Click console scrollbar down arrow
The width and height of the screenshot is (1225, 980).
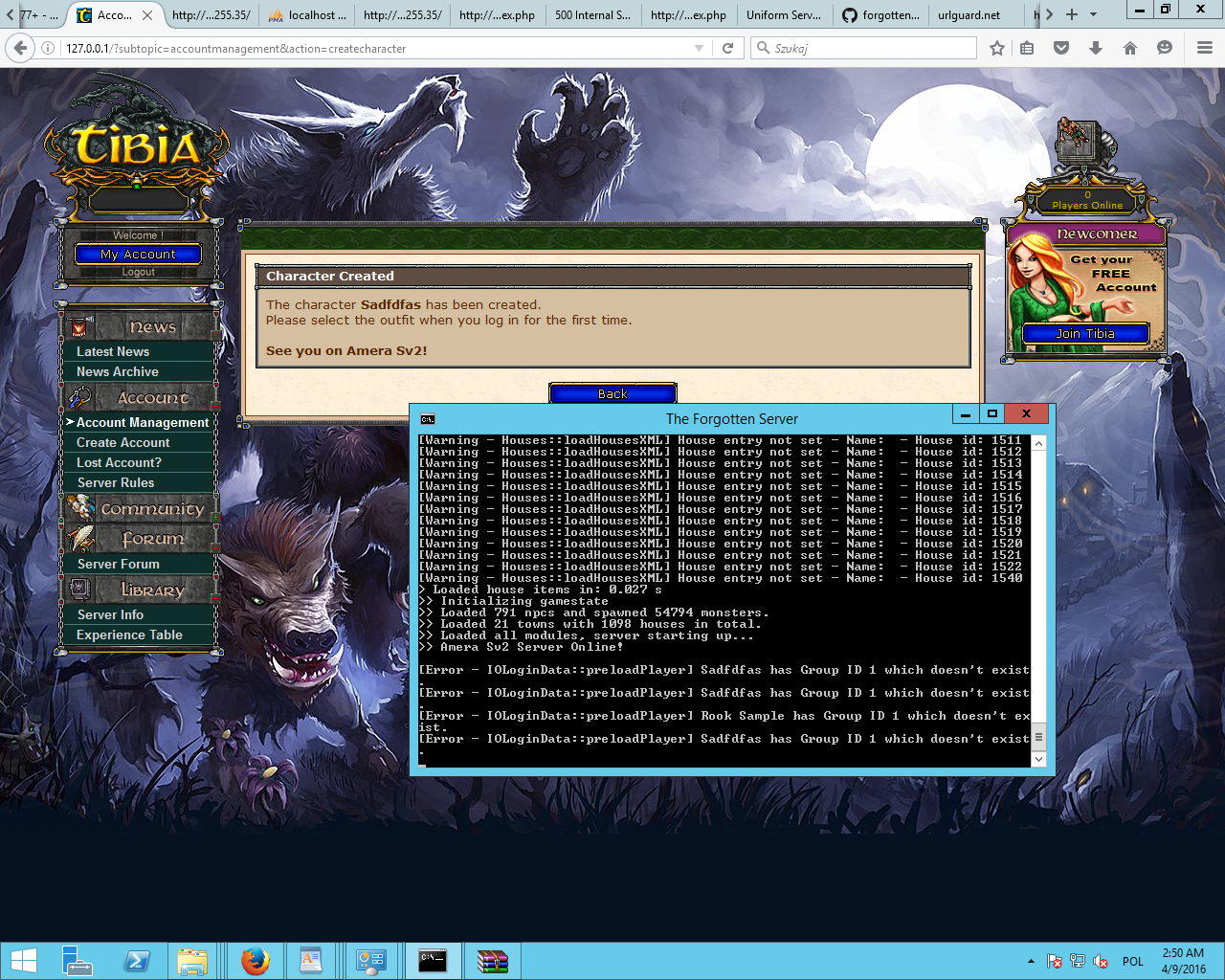point(1038,759)
